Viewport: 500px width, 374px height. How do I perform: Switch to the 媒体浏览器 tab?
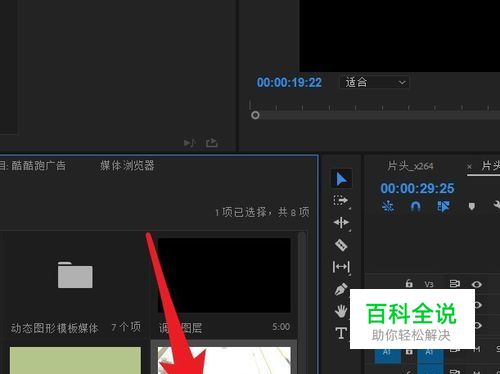(127, 165)
